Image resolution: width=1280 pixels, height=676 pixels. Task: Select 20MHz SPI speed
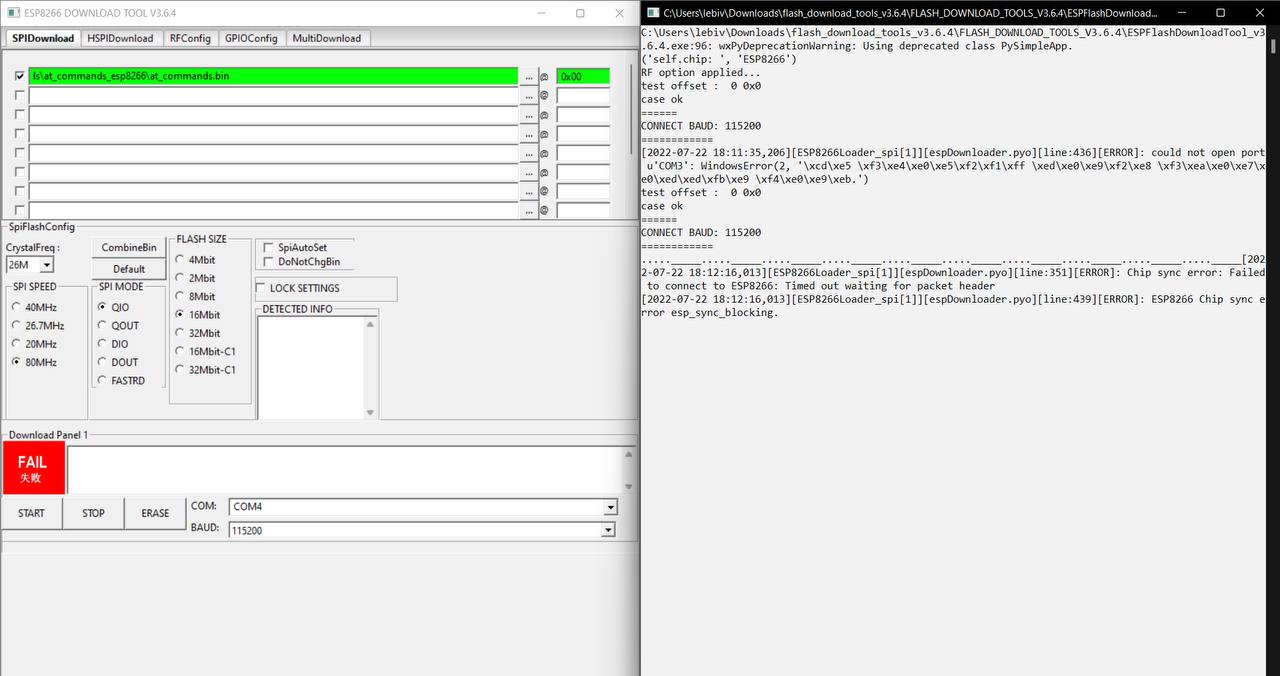pos(34,344)
